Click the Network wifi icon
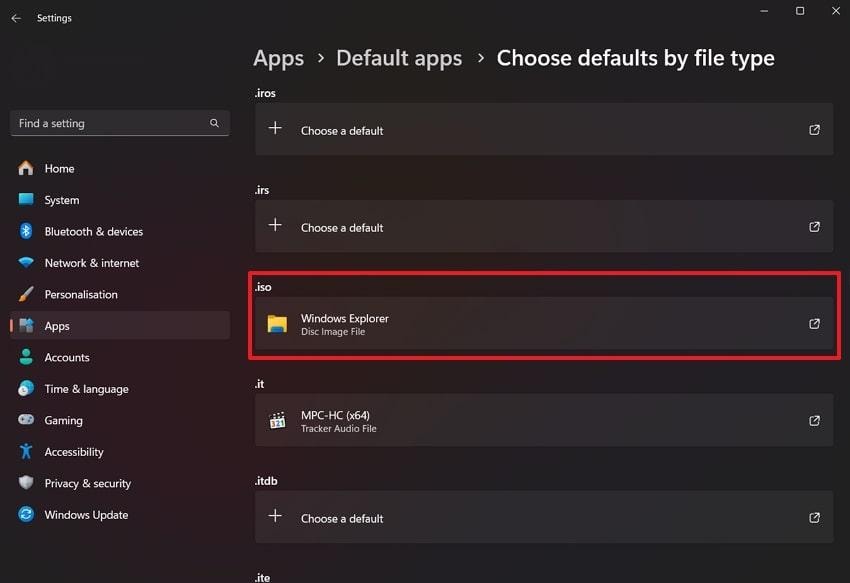The height and width of the screenshot is (583, 850). tap(25, 262)
